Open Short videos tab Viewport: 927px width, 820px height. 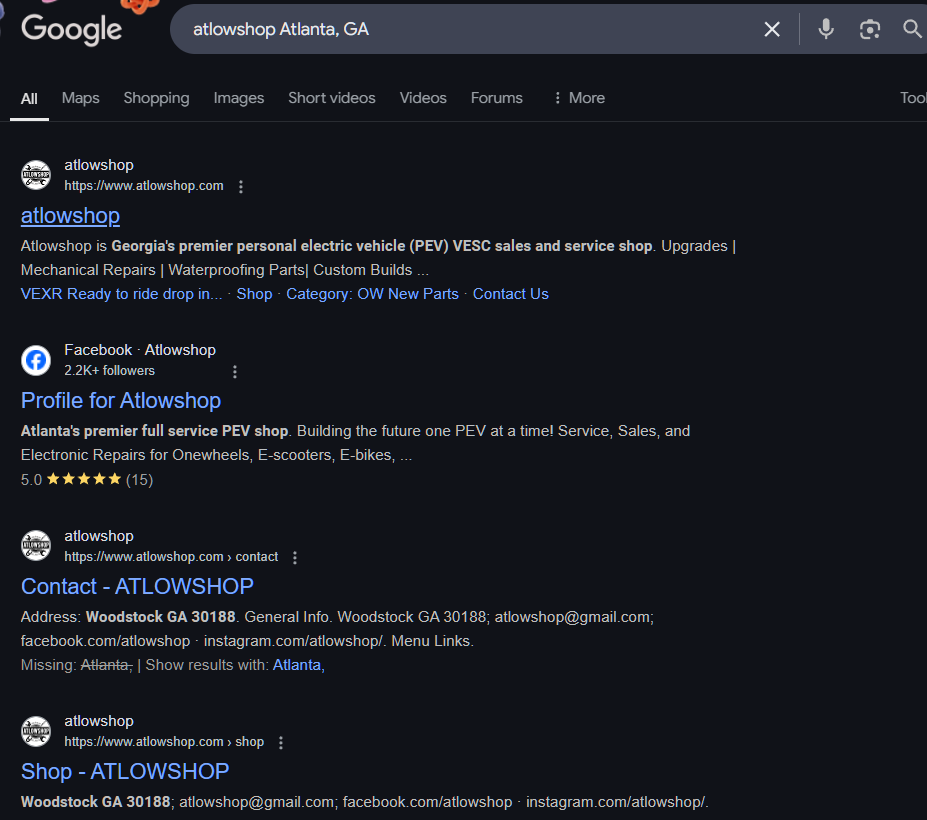click(x=332, y=98)
